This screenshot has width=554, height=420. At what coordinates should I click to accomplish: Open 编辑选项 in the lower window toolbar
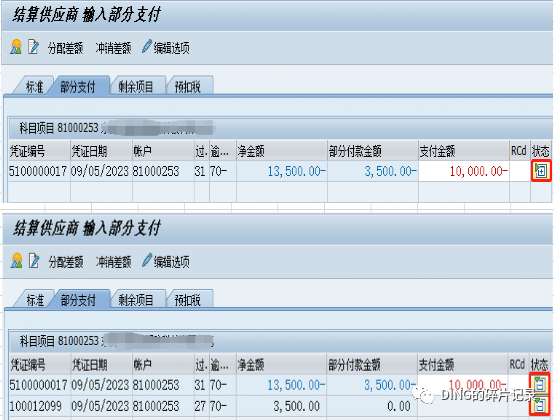pyautogui.click(x=166, y=261)
